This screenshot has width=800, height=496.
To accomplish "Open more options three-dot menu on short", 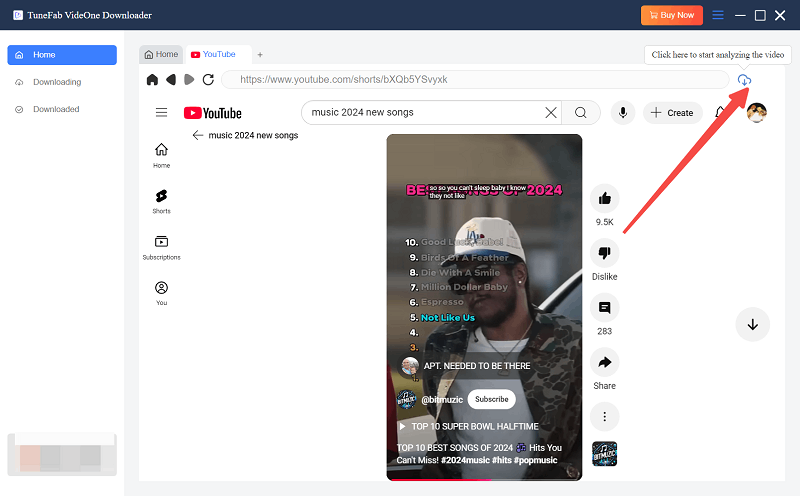I will 605,416.
